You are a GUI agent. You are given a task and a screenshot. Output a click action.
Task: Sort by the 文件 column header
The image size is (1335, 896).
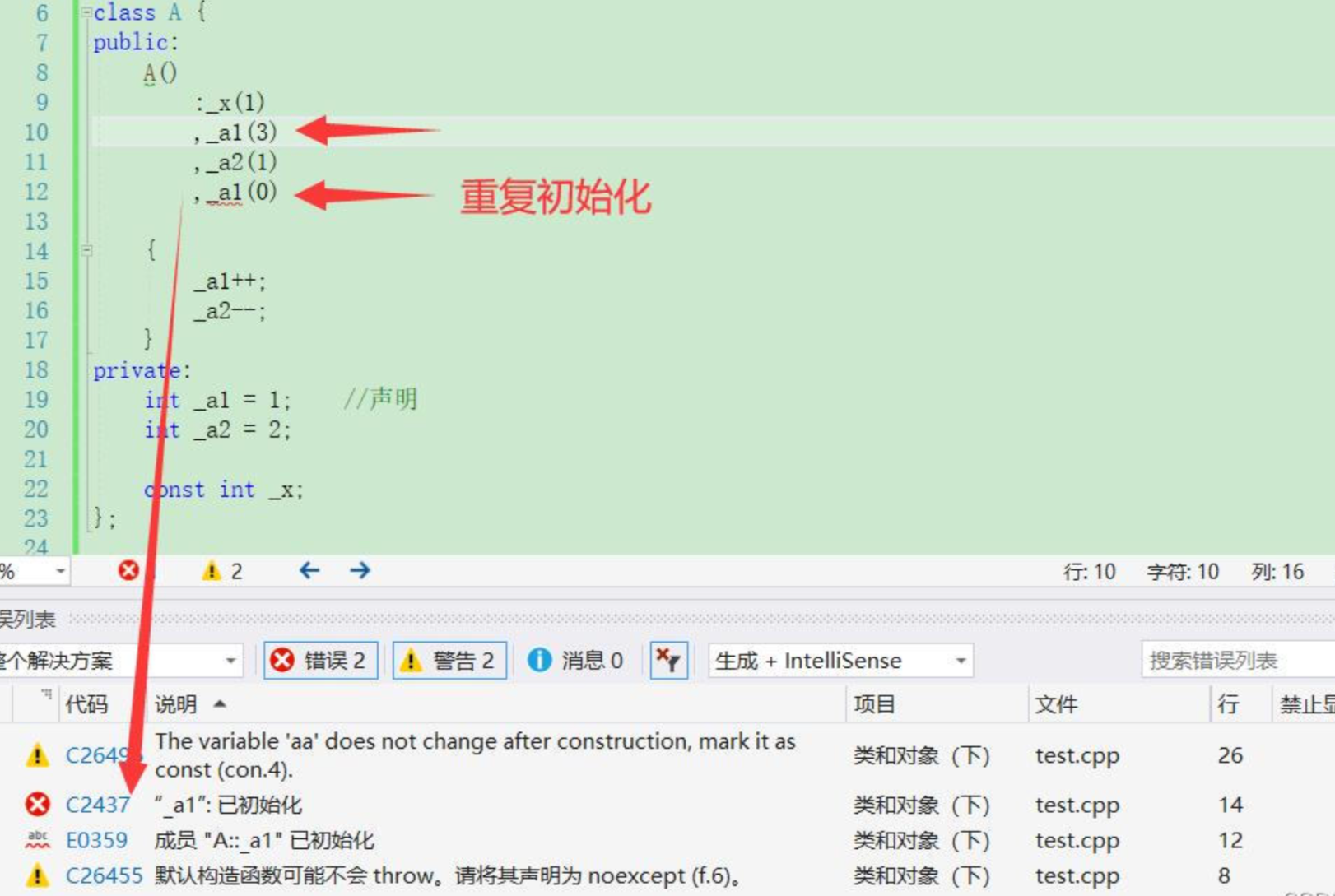pos(1056,704)
